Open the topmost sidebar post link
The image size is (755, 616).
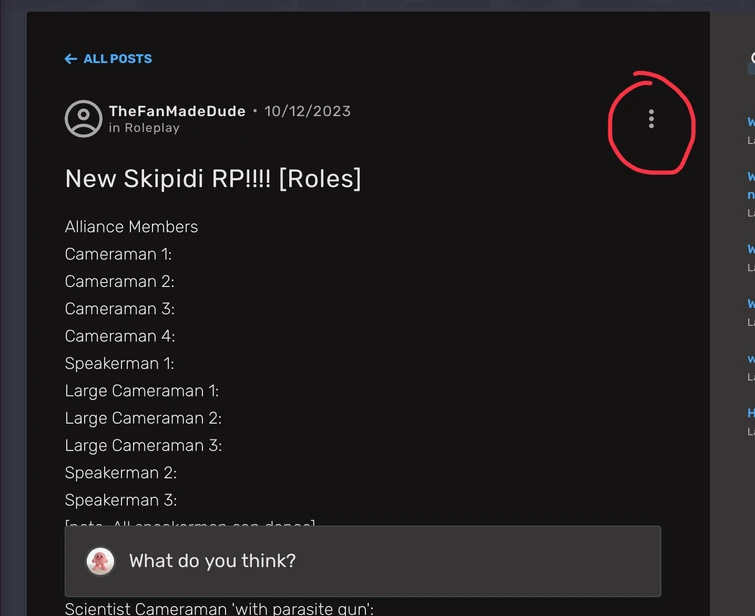click(751, 122)
